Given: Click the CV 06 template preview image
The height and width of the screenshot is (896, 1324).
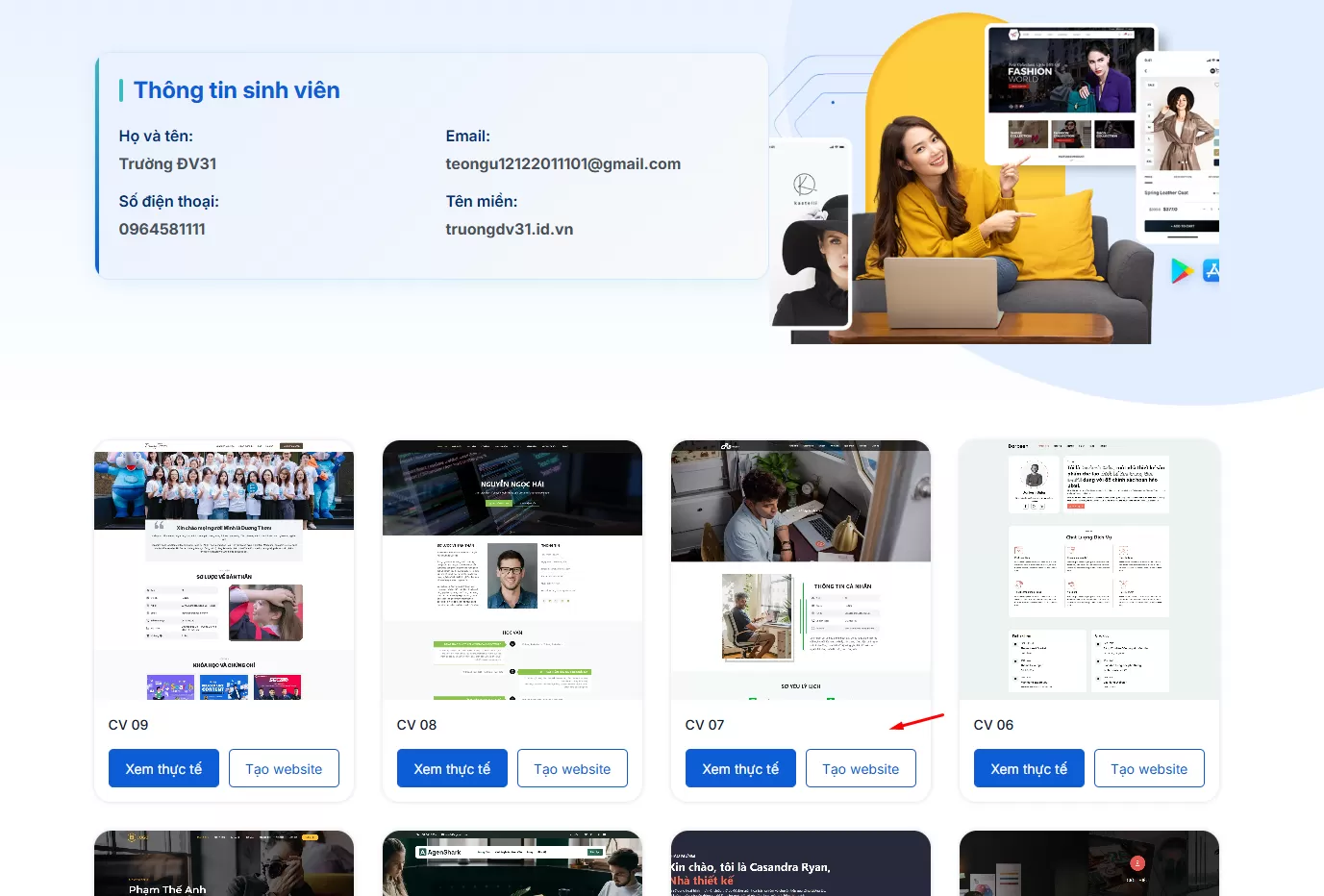Looking at the screenshot, I should coord(1089,569).
